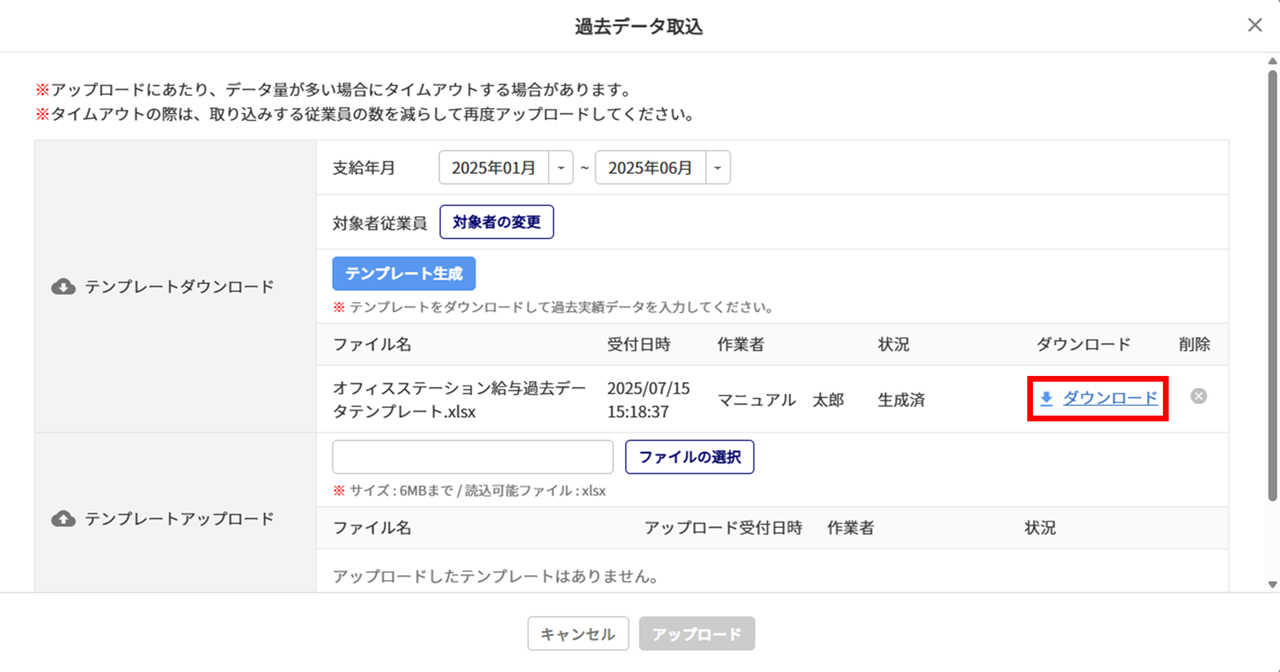Click the scrollbar down arrow
Image resolution: width=1280 pixels, height=672 pixels.
[x=1272, y=584]
